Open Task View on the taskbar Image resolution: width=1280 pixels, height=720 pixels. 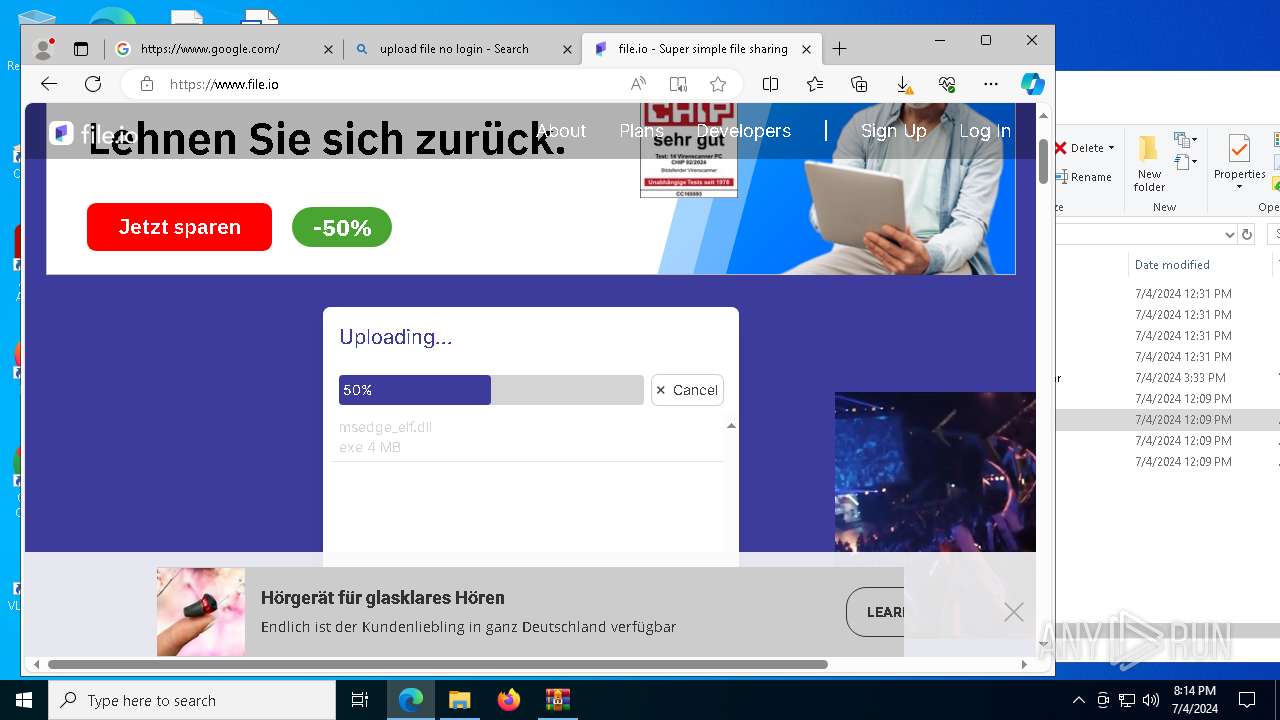point(360,700)
